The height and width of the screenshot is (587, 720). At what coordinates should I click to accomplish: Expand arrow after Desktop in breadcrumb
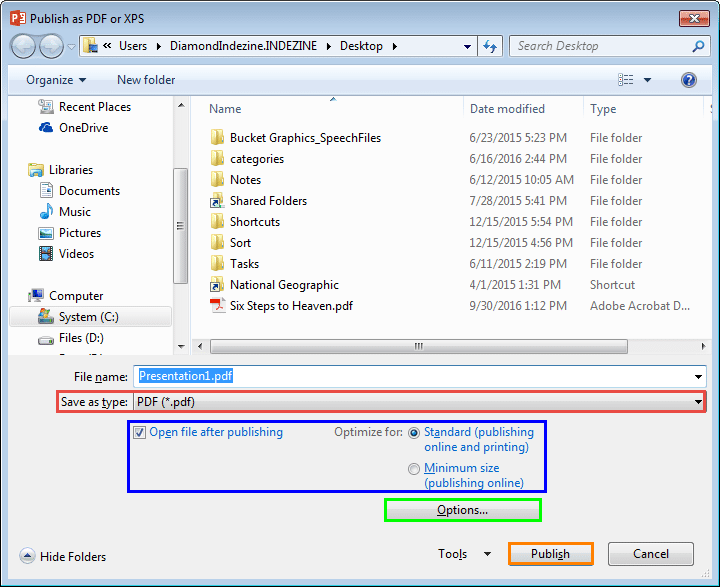coord(395,46)
